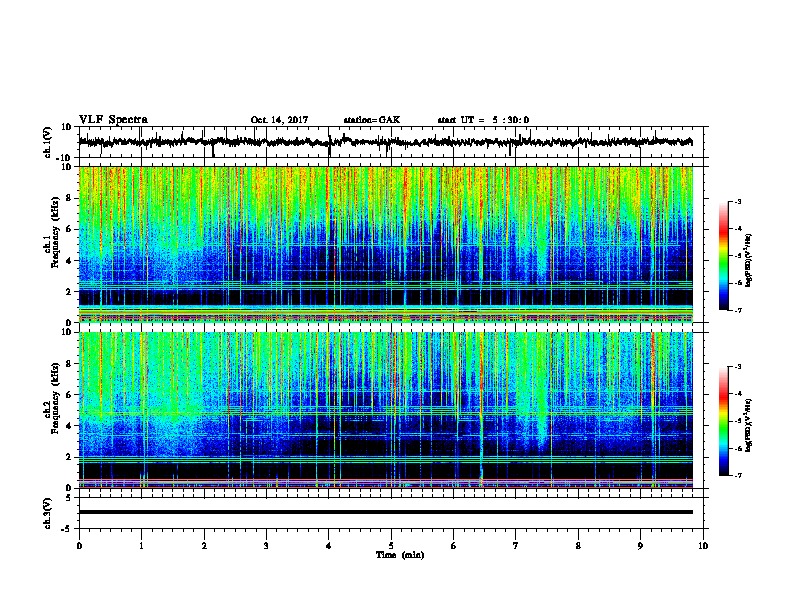The image size is (792, 612).
Task: Select the date text "Oct. 14, 2017"
Action: click(x=279, y=120)
